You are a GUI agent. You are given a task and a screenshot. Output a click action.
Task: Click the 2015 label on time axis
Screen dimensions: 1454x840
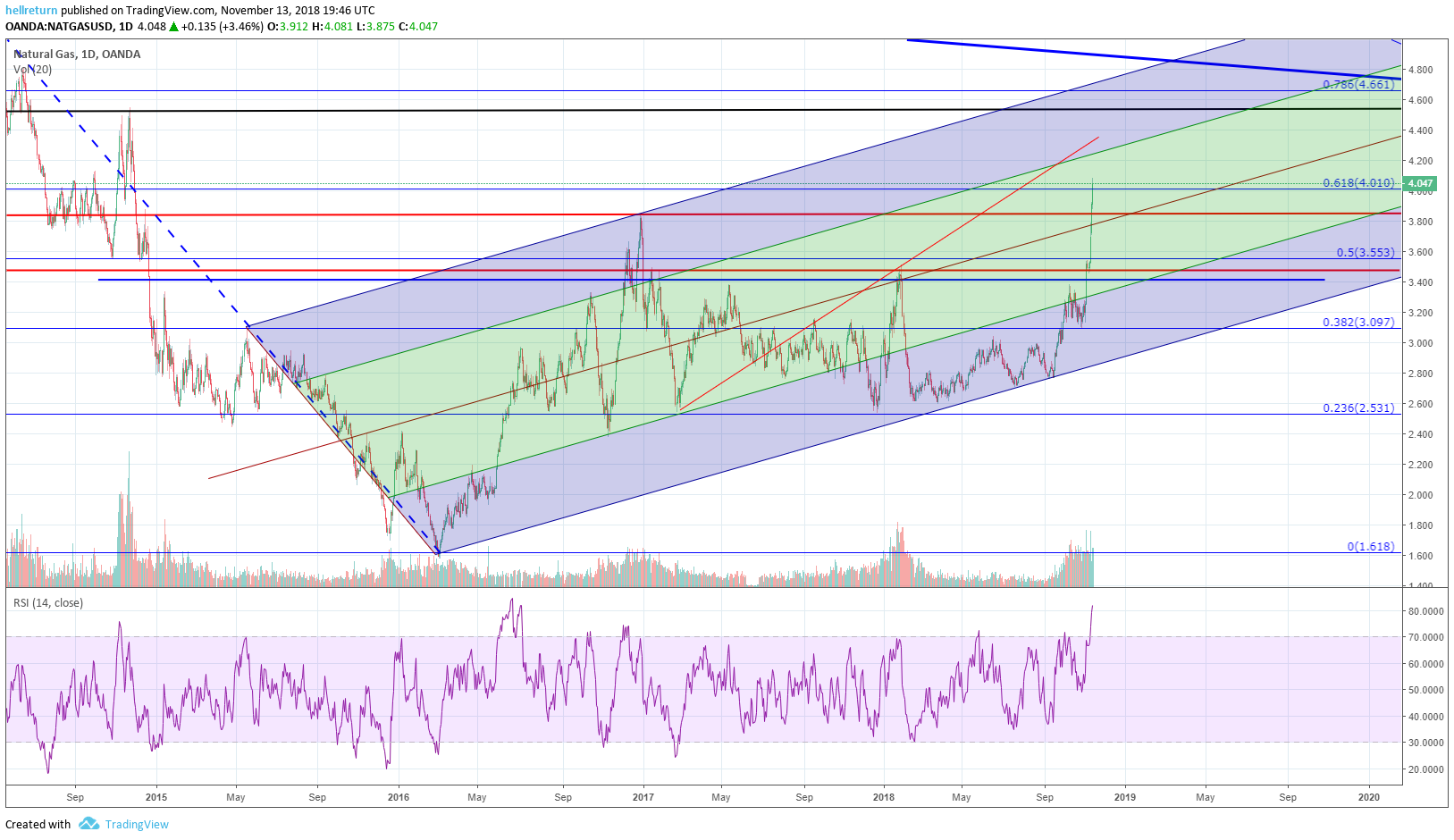click(x=156, y=797)
